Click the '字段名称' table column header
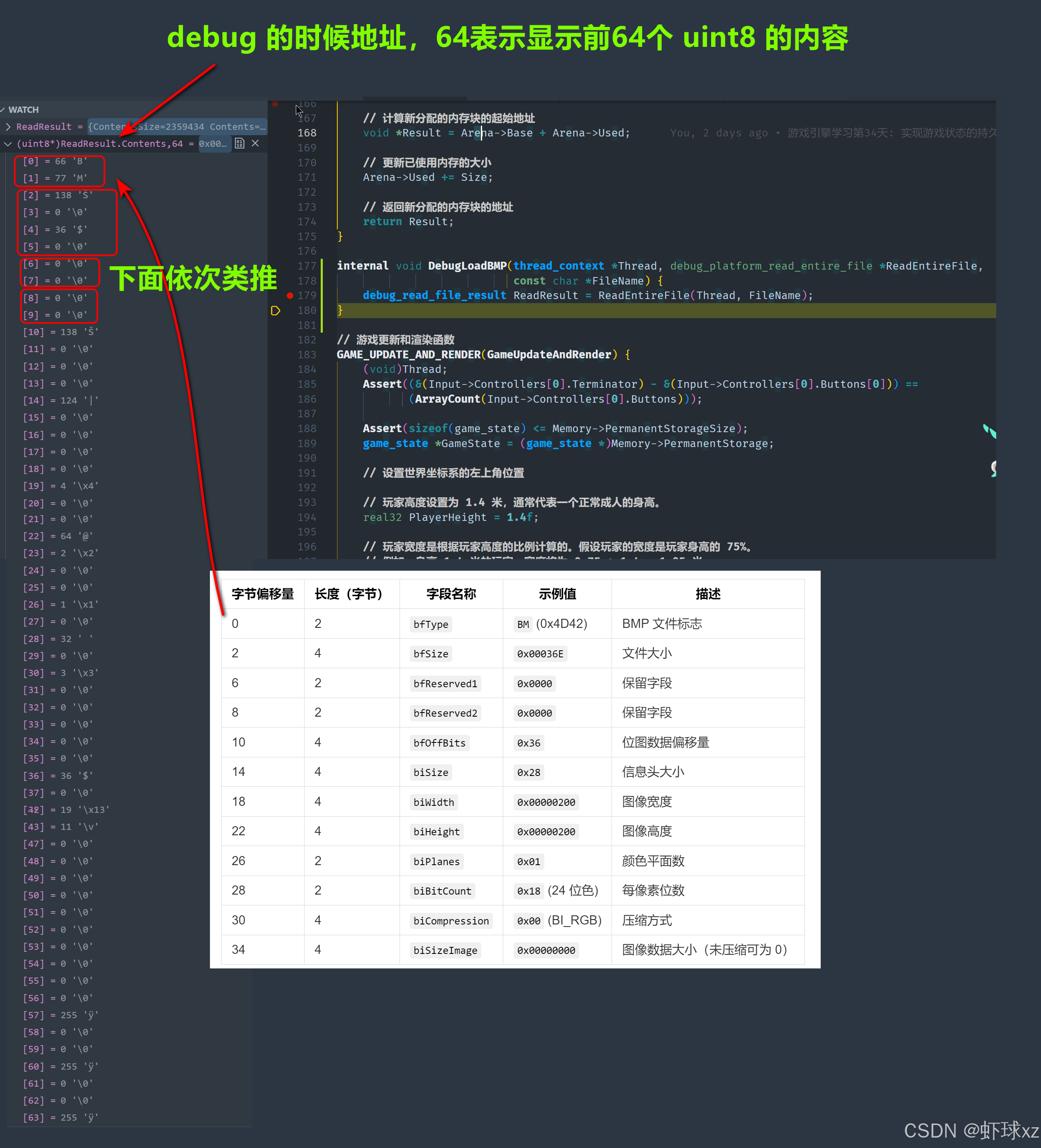1041x1148 pixels. pyautogui.click(x=451, y=594)
